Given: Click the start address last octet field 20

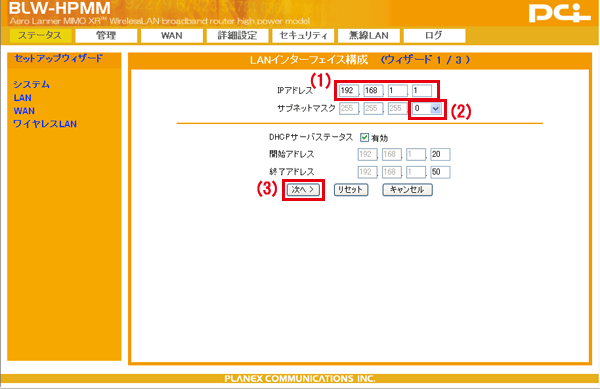Looking at the screenshot, I should click(440, 154).
